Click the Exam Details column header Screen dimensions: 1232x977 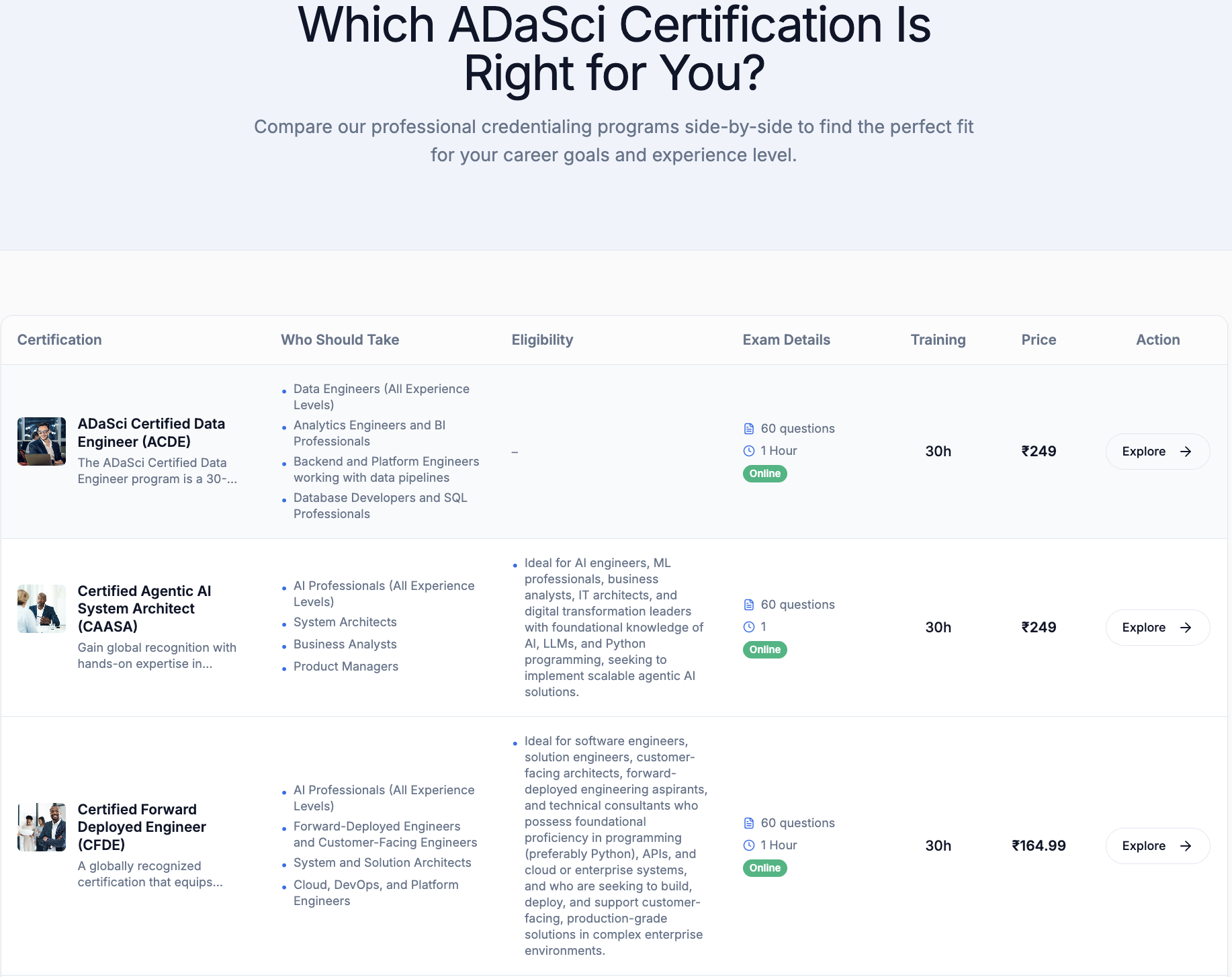pos(786,340)
